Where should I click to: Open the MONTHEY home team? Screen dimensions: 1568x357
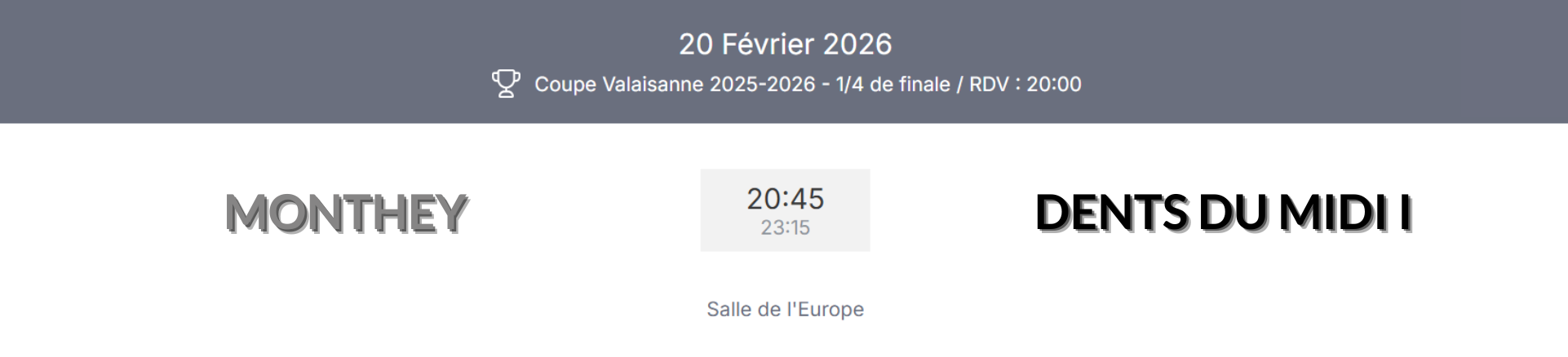[x=346, y=213]
